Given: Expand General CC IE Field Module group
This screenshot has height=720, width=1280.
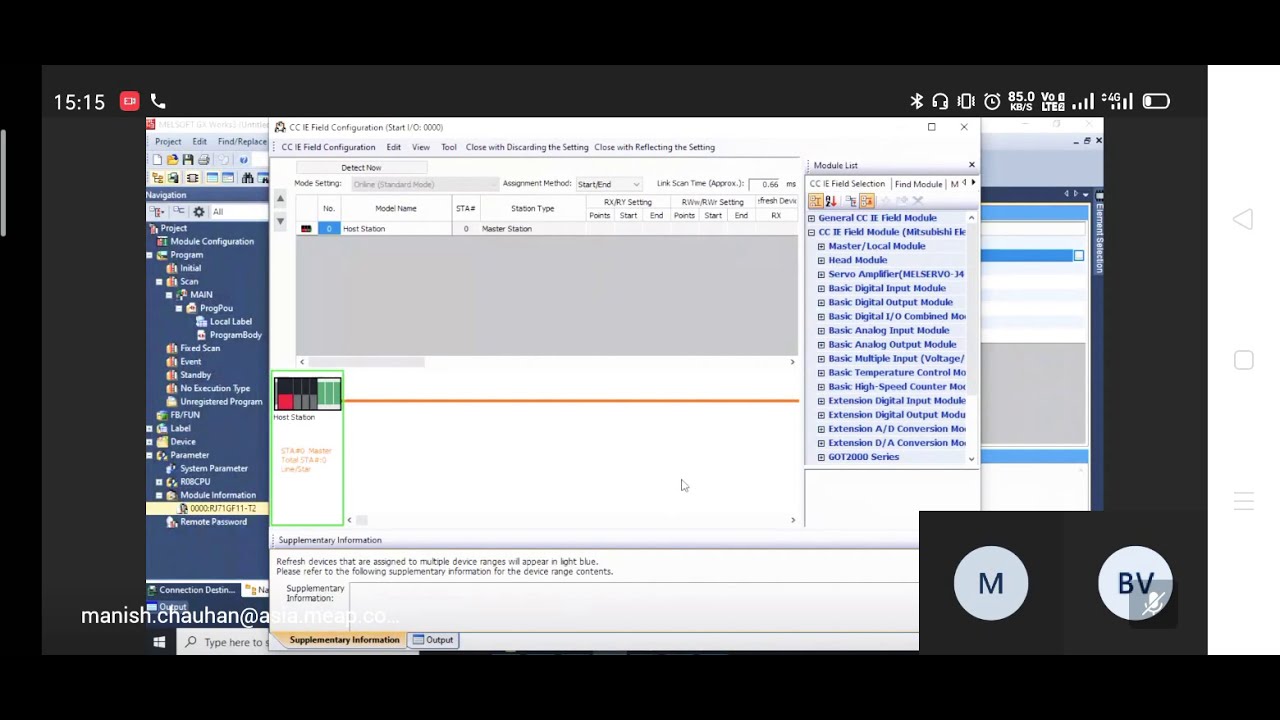Looking at the screenshot, I should pyautogui.click(x=812, y=218).
